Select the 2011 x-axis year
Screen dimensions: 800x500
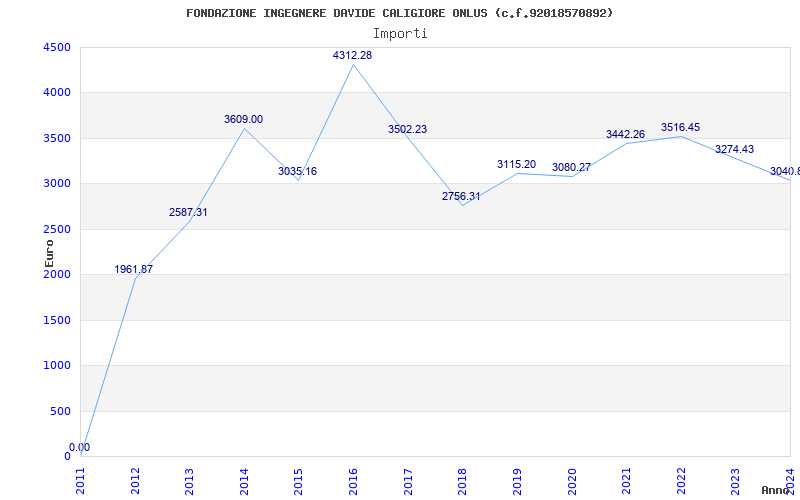tap(81, 481)
